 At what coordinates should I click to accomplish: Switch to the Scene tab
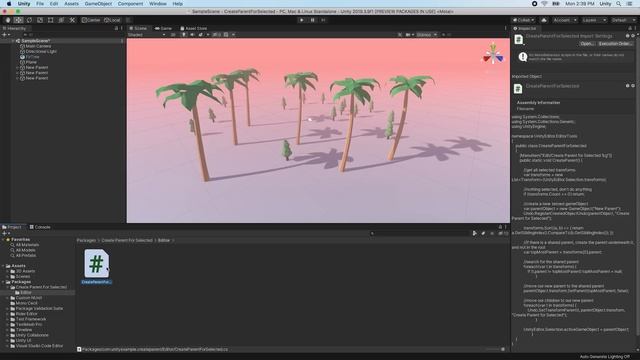coord(138,29)
